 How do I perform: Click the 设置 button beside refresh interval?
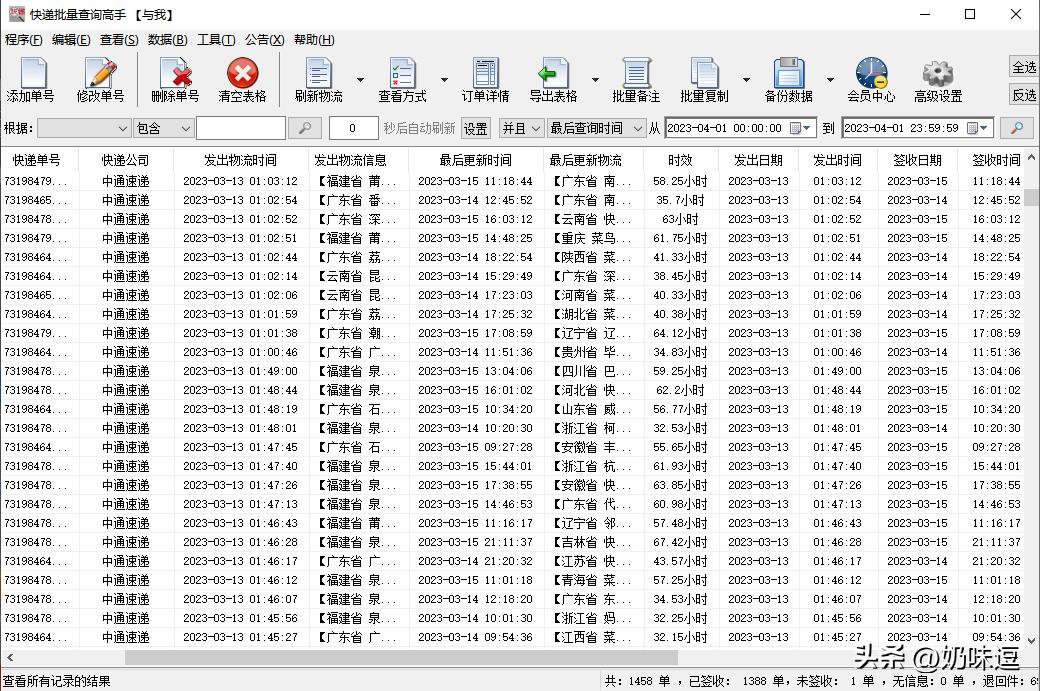475,128
